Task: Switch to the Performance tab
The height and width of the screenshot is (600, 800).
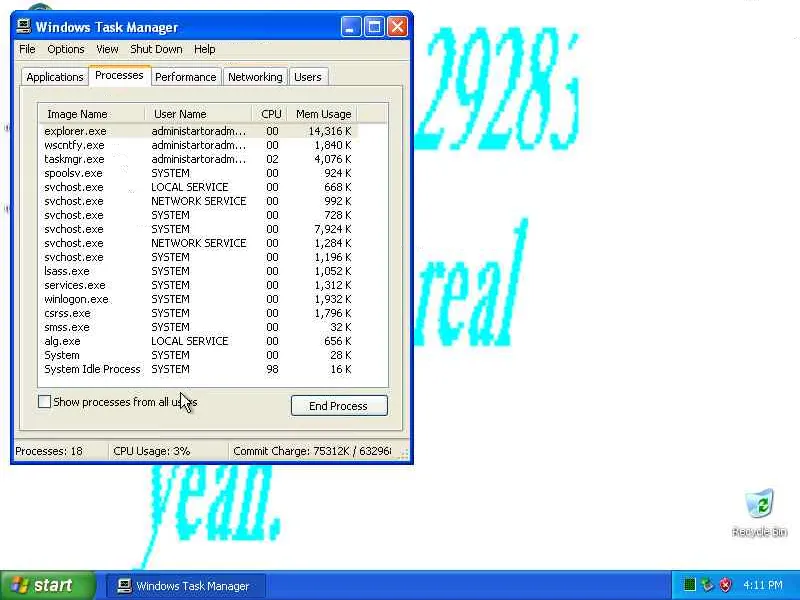Action: tap(186, 77)
